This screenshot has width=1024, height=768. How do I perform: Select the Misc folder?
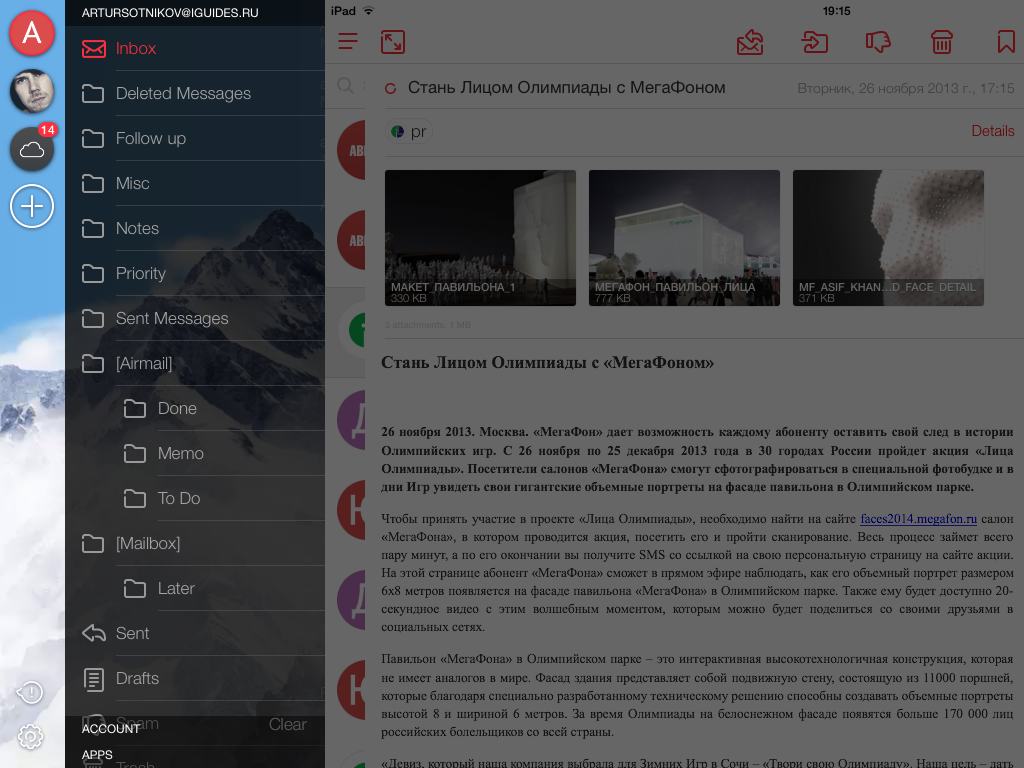(195, 184)
